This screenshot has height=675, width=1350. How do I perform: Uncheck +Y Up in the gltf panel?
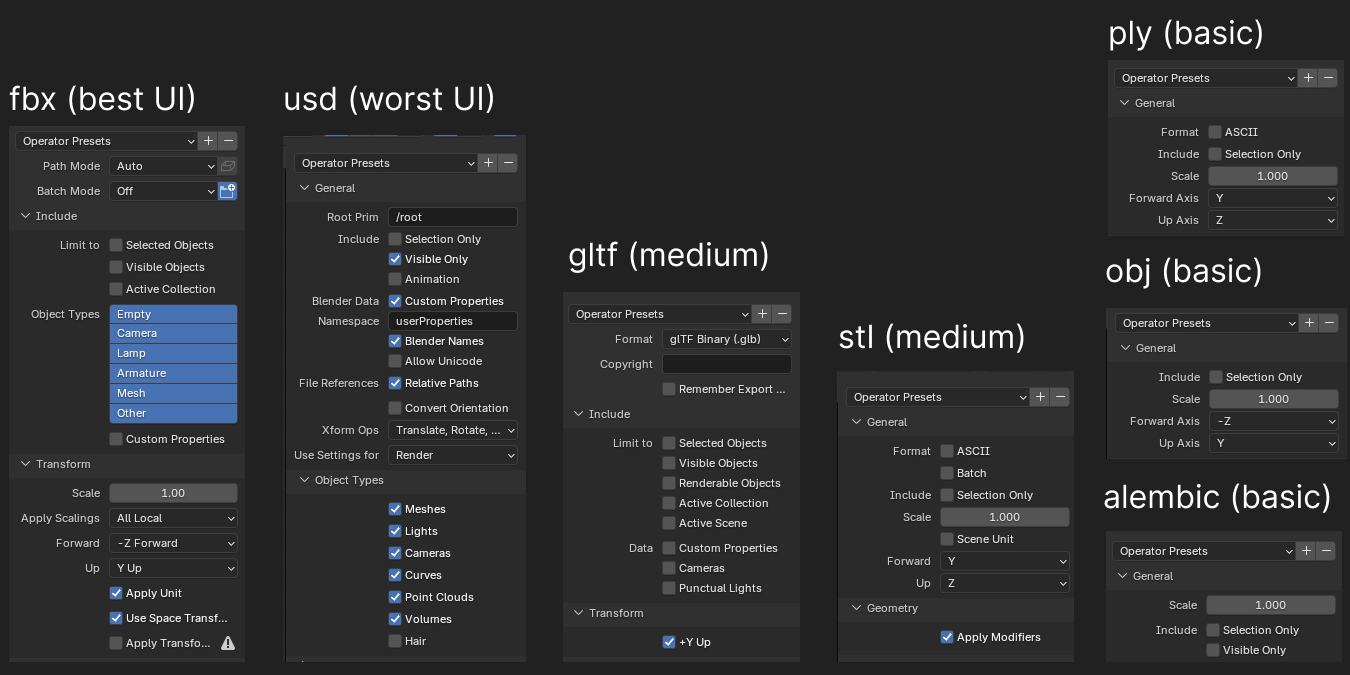click(669, 642)
